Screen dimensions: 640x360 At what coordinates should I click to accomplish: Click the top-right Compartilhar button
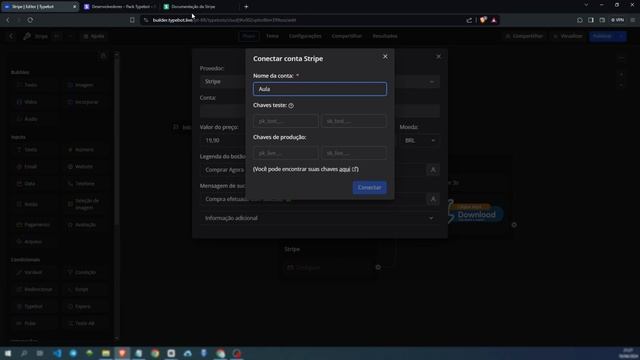pos(524,36)
